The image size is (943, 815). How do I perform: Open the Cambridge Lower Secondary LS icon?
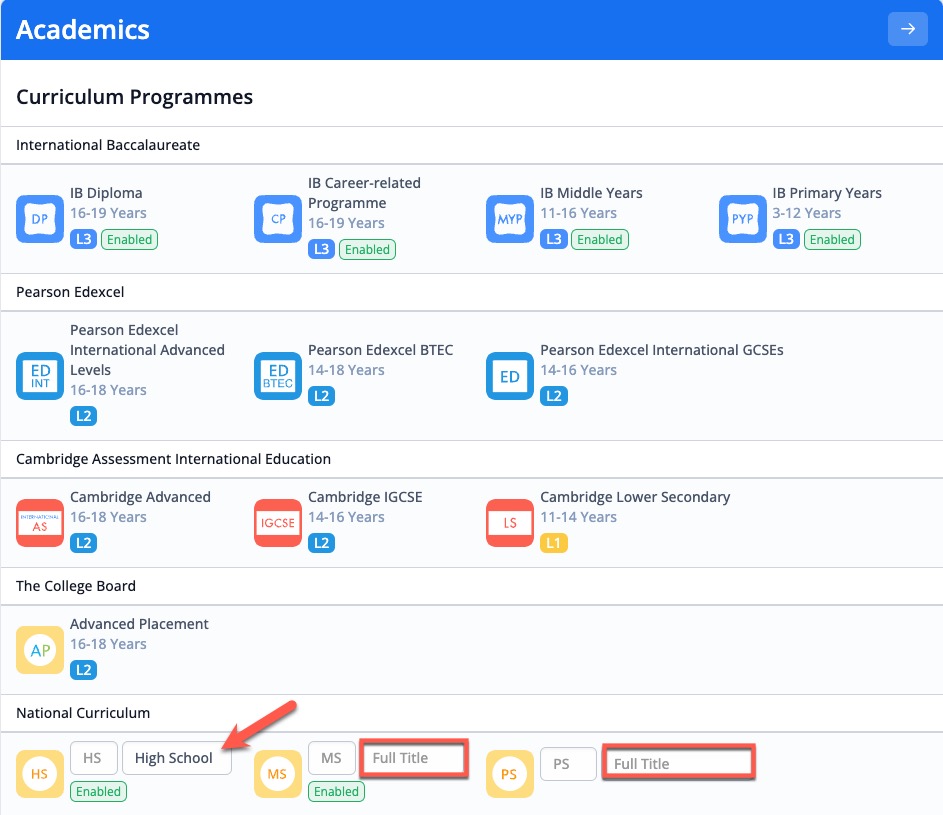coord(510,523)
